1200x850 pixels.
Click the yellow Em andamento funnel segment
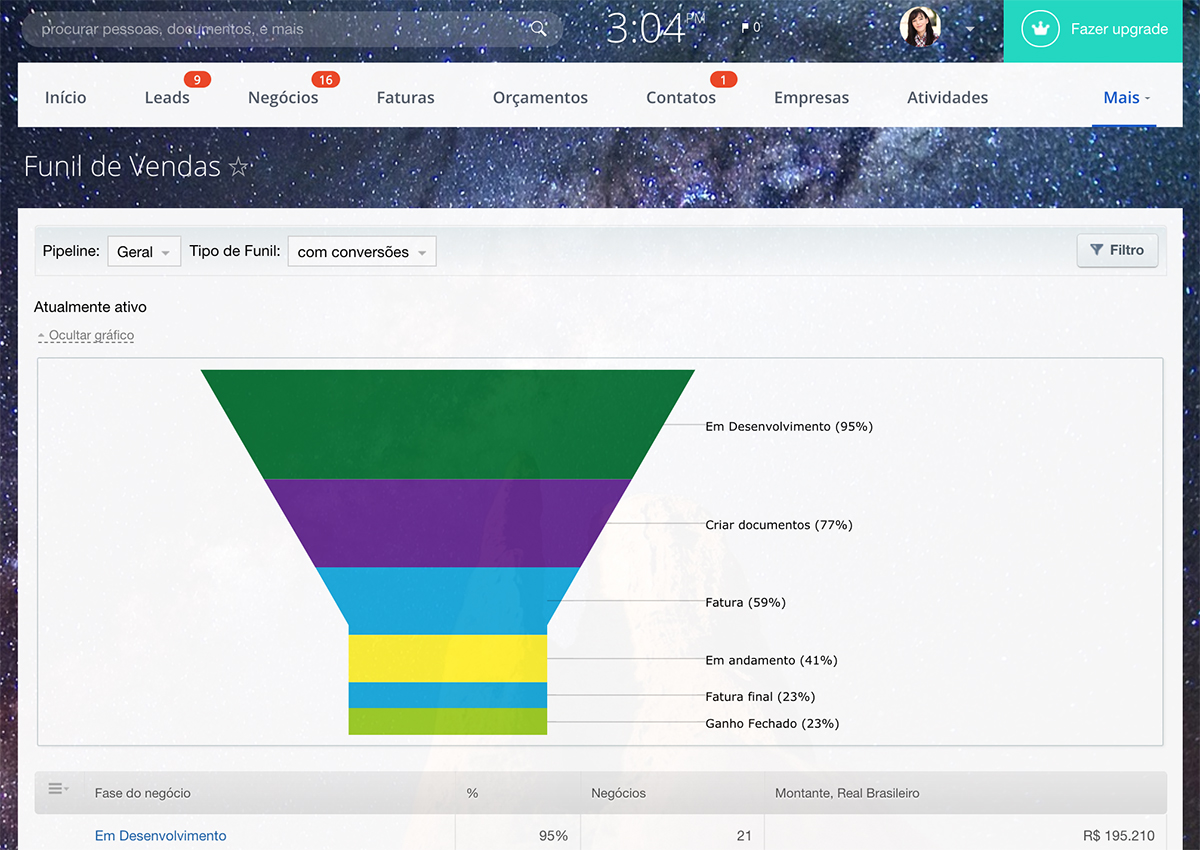[x=447, y=658]
